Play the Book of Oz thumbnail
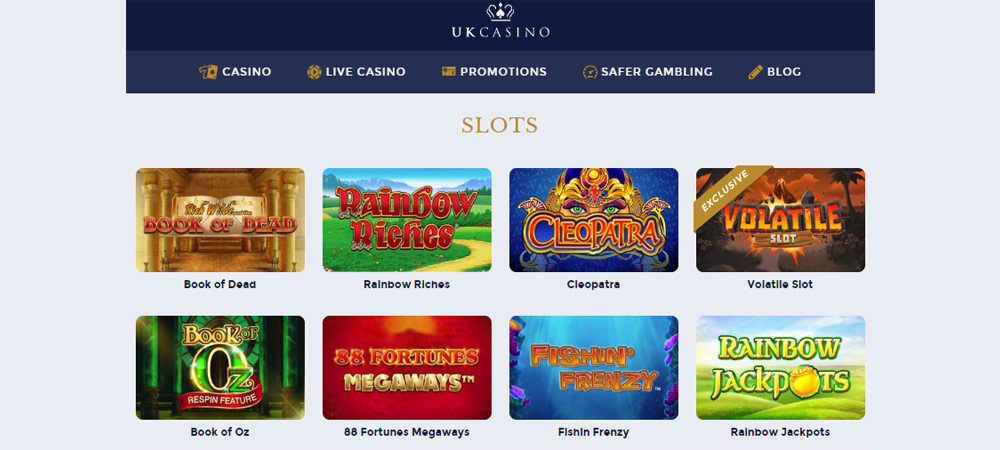The image size is (1000, 450). (220, 368)
